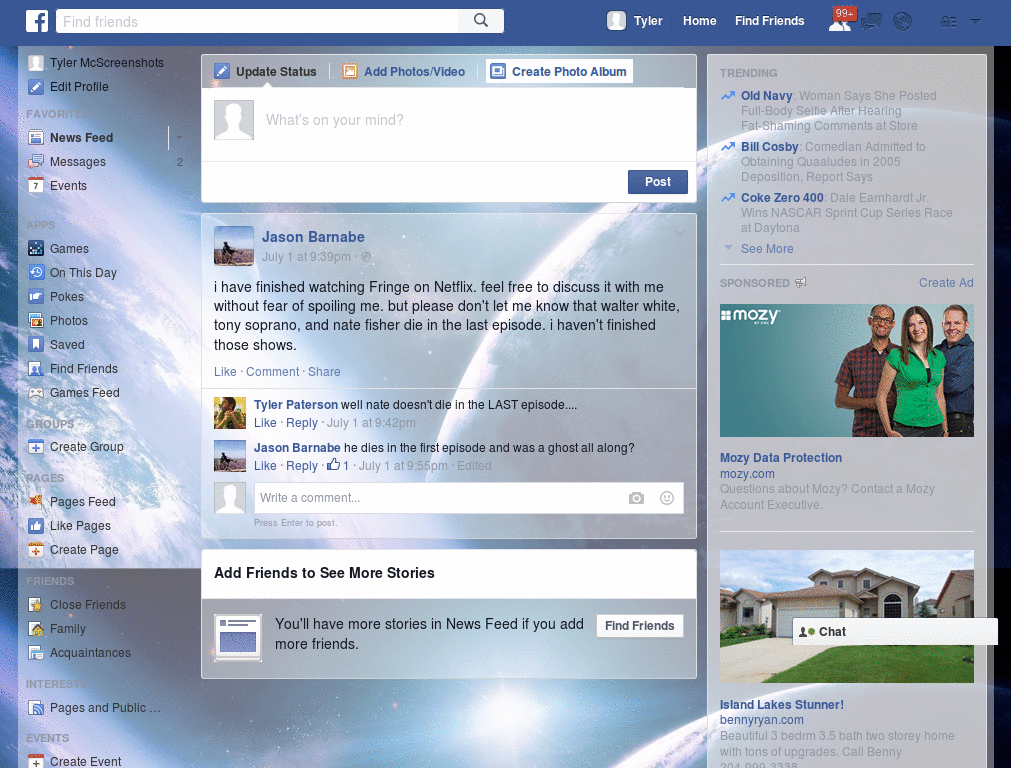
Task: Open the account dropdown arrow in top bar
Action: (976, 22)
